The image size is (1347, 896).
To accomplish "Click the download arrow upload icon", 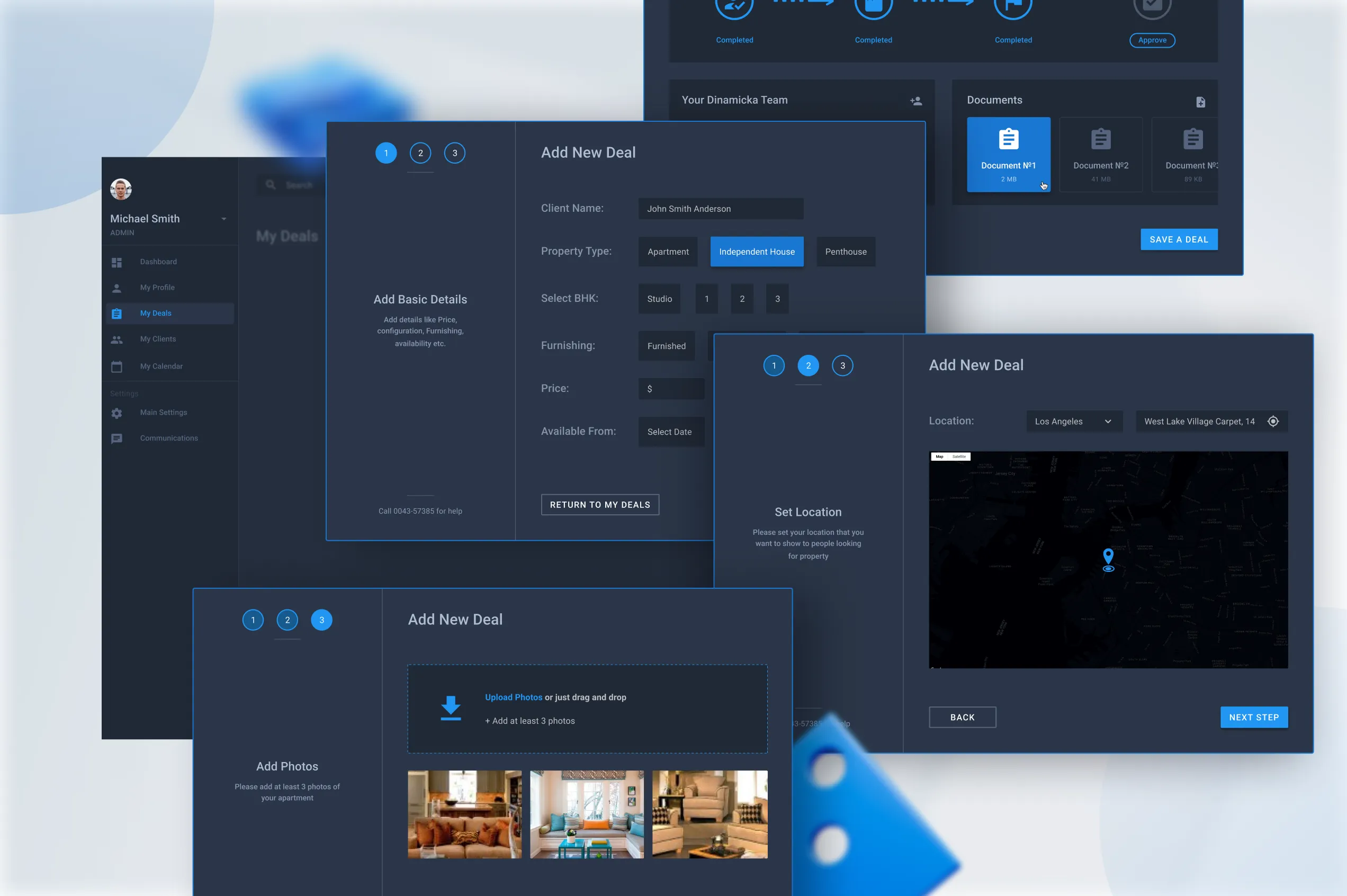I will click(x=451, y=708).
